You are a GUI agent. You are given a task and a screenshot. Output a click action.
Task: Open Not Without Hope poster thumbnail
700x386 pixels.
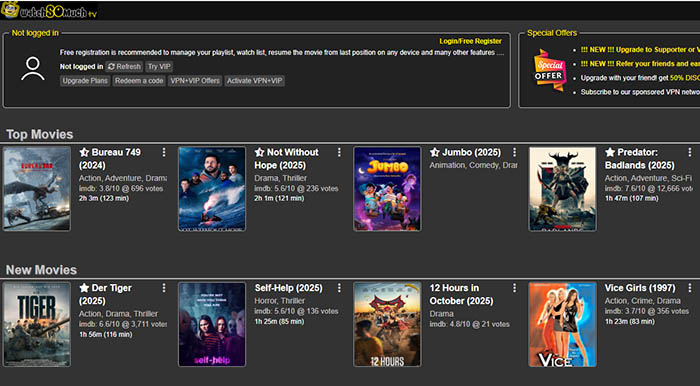212,189
